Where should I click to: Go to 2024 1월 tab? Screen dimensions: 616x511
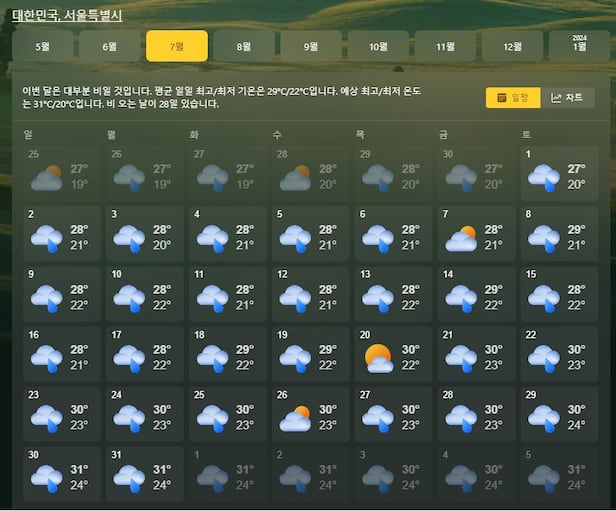(x=579, y=46)
